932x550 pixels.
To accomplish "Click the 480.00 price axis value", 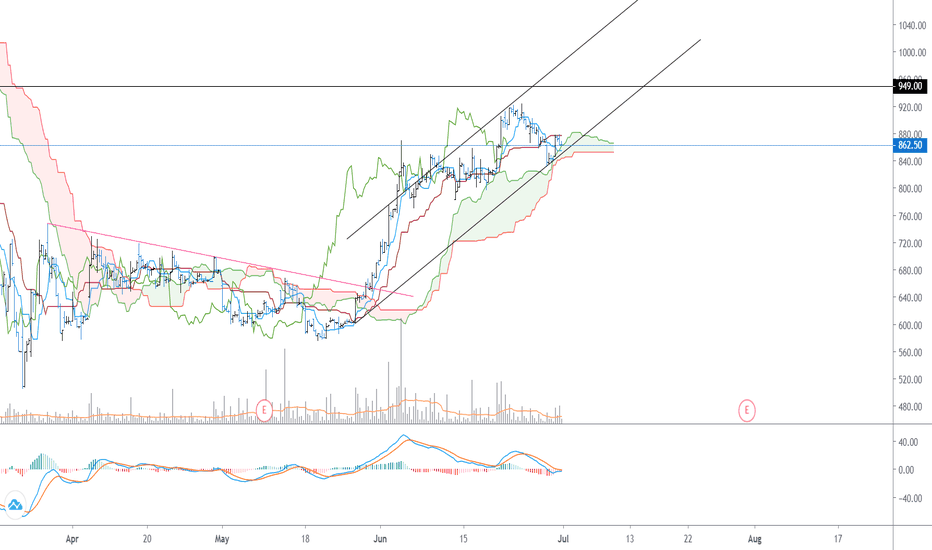I will [912, 407].
